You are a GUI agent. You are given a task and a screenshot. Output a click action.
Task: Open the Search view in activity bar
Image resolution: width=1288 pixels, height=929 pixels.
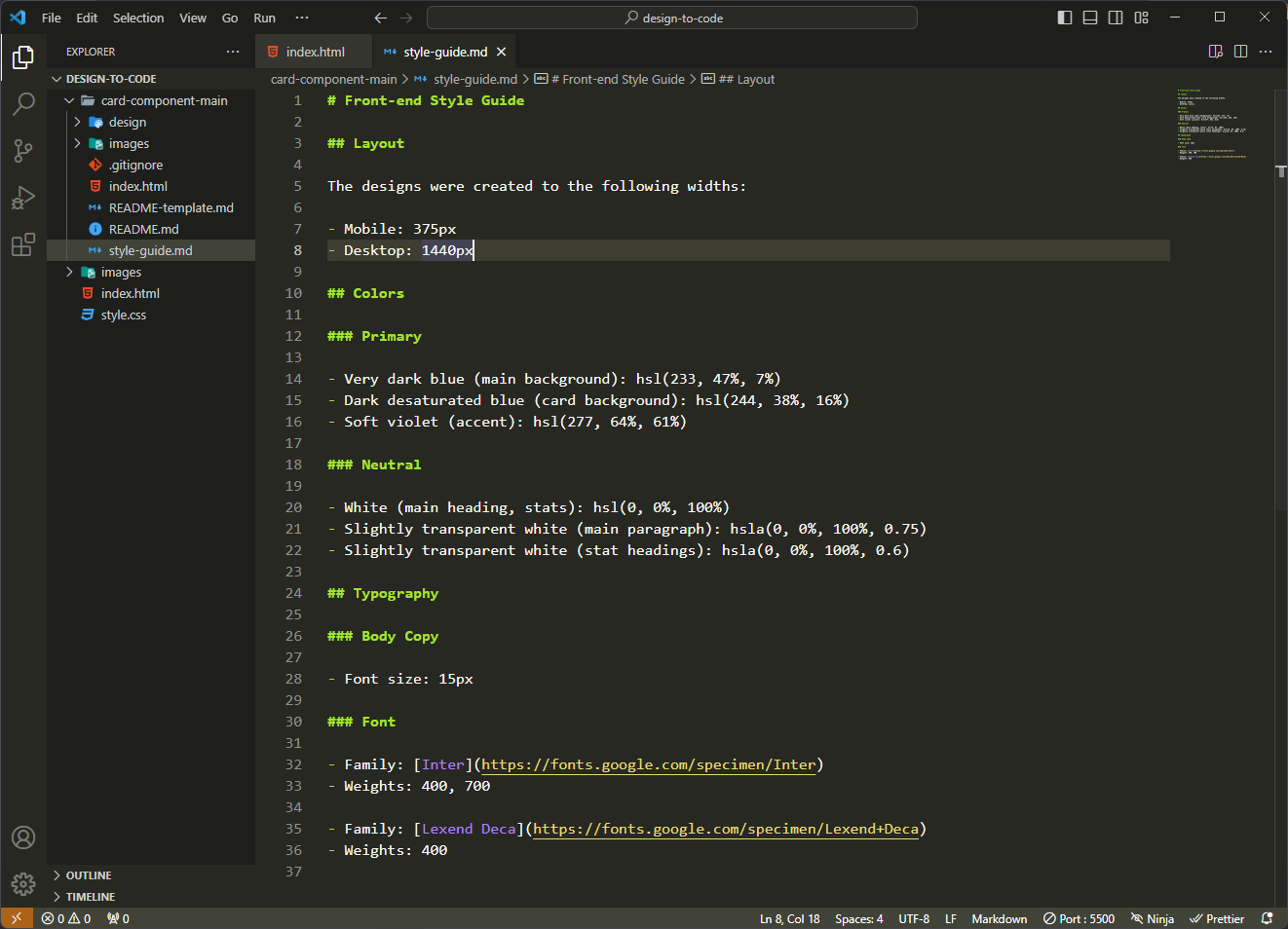[x=23, y=103]
